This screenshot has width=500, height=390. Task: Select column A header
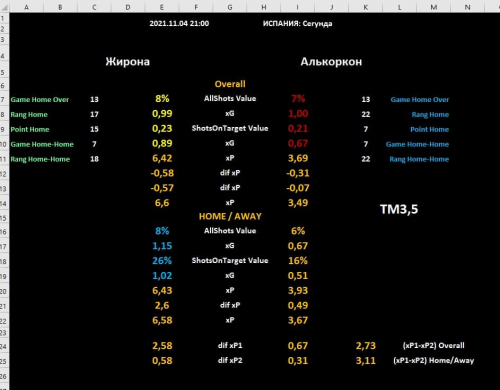pyautogui.click(x=26, y=7)
